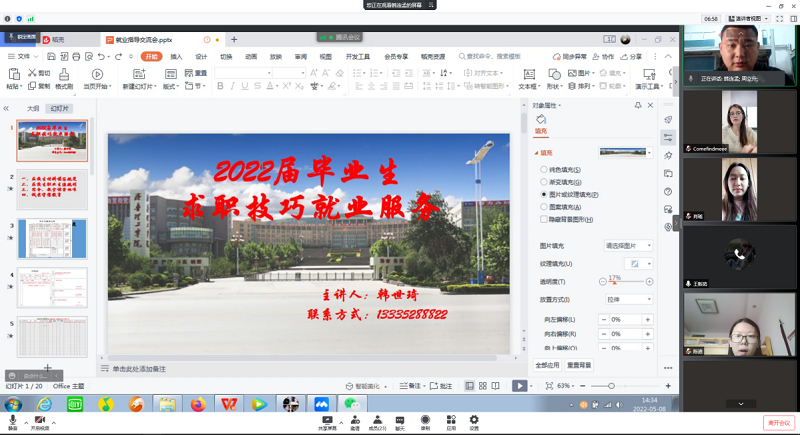Click the 全部应用 apply to all button

coord(547,365)
